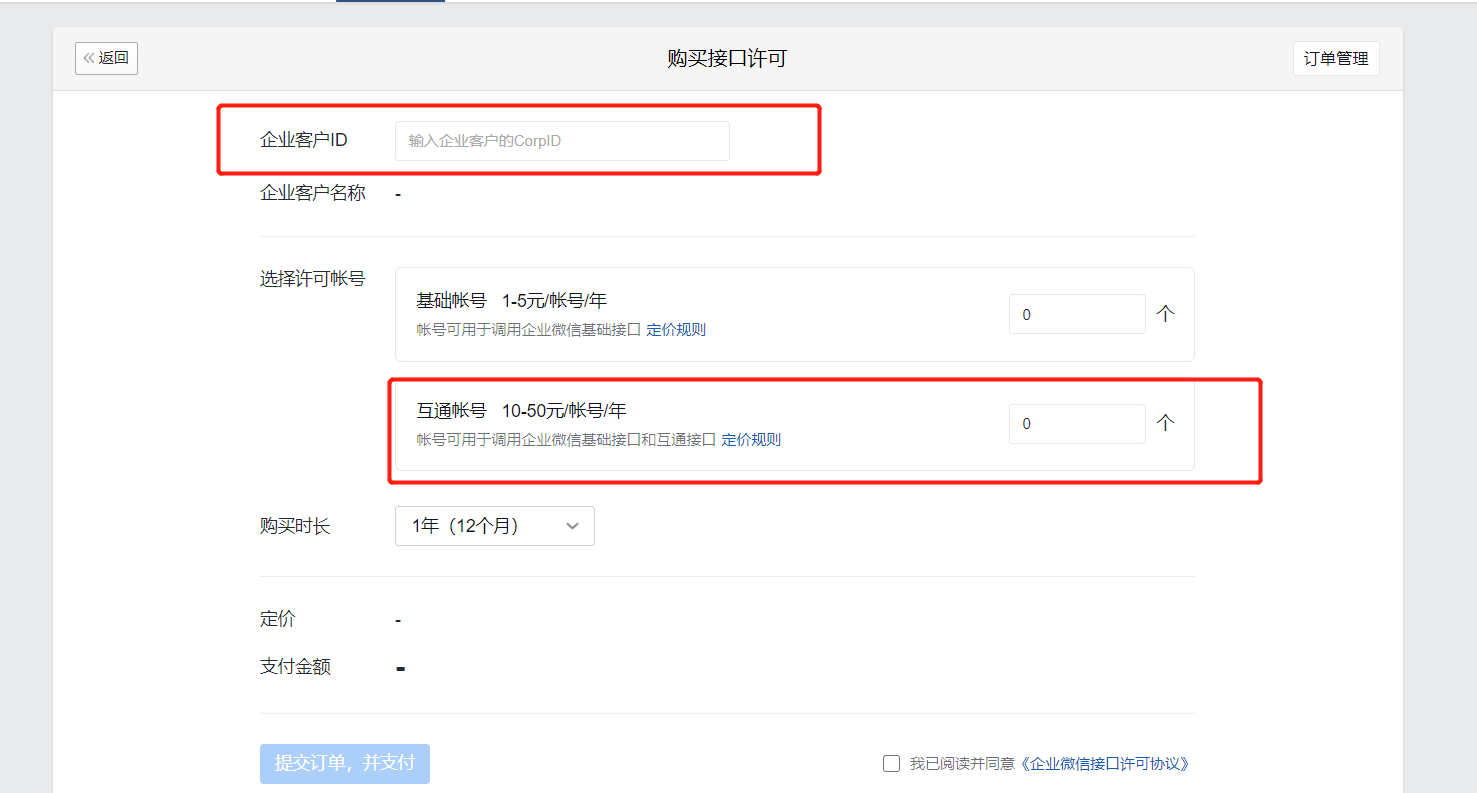Click the 定价 label
The height and width of the screenshot is (793, 1477).
tap(278, 619)
